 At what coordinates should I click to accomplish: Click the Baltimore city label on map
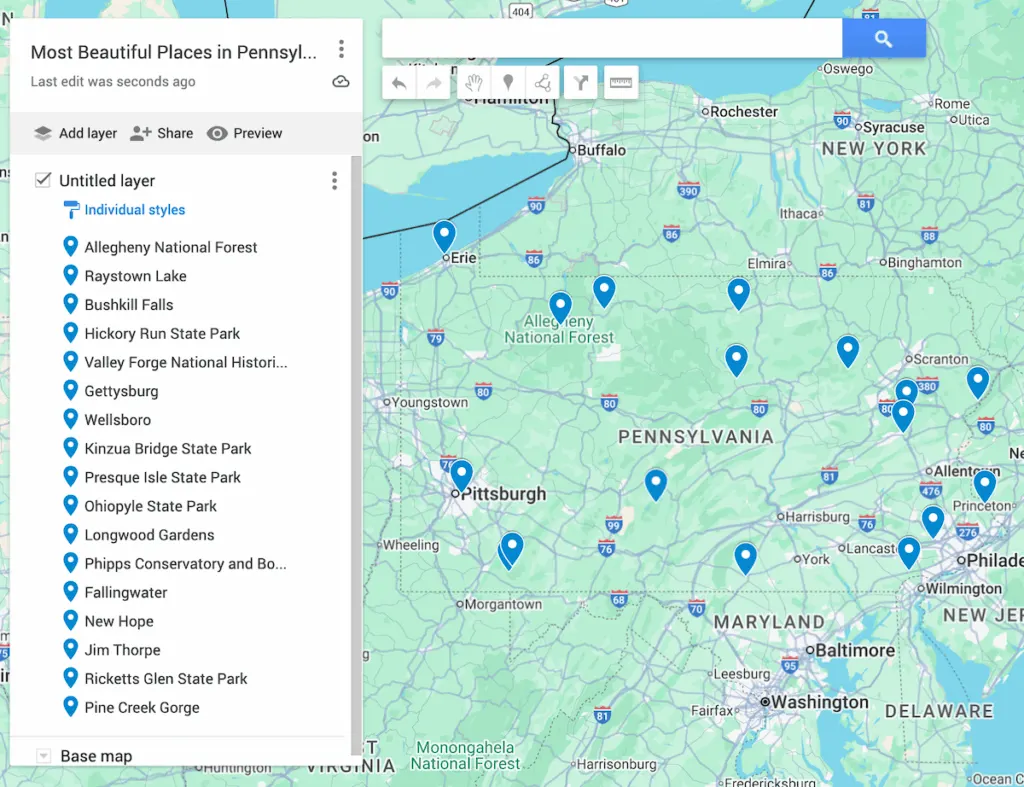[x=855, y=650]
